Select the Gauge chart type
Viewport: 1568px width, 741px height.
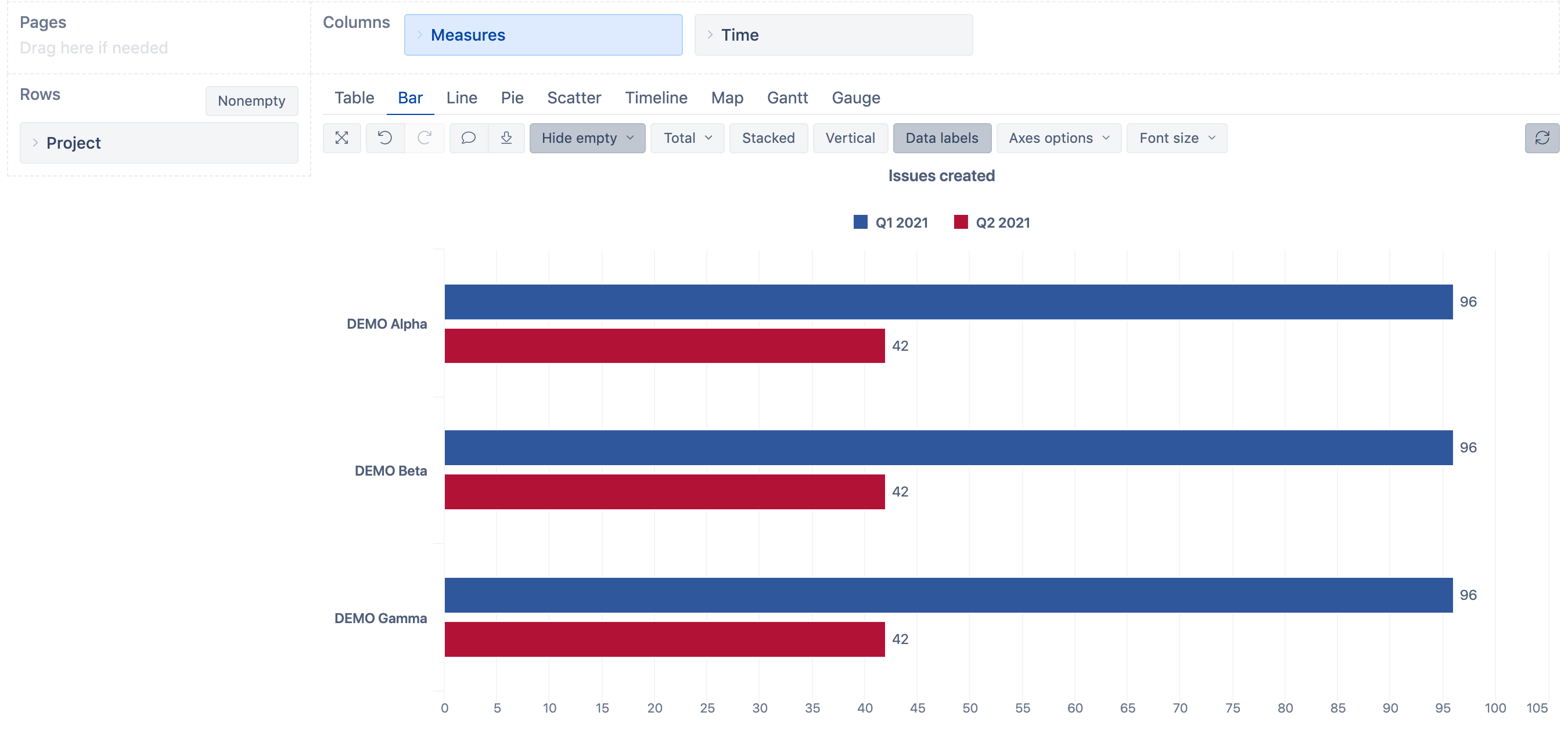[x=856, y=98]
